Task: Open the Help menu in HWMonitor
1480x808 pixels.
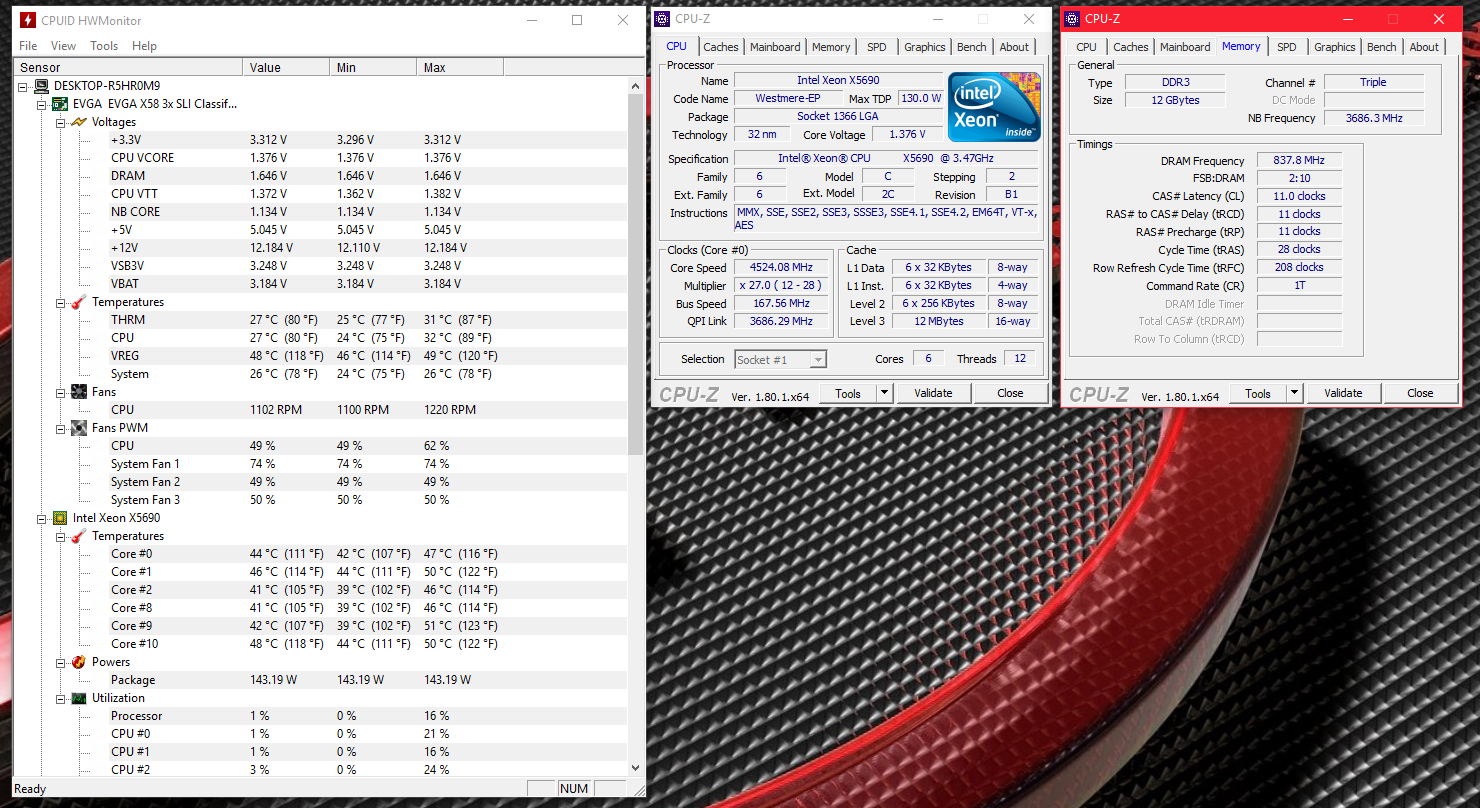Action: (144, 46)
